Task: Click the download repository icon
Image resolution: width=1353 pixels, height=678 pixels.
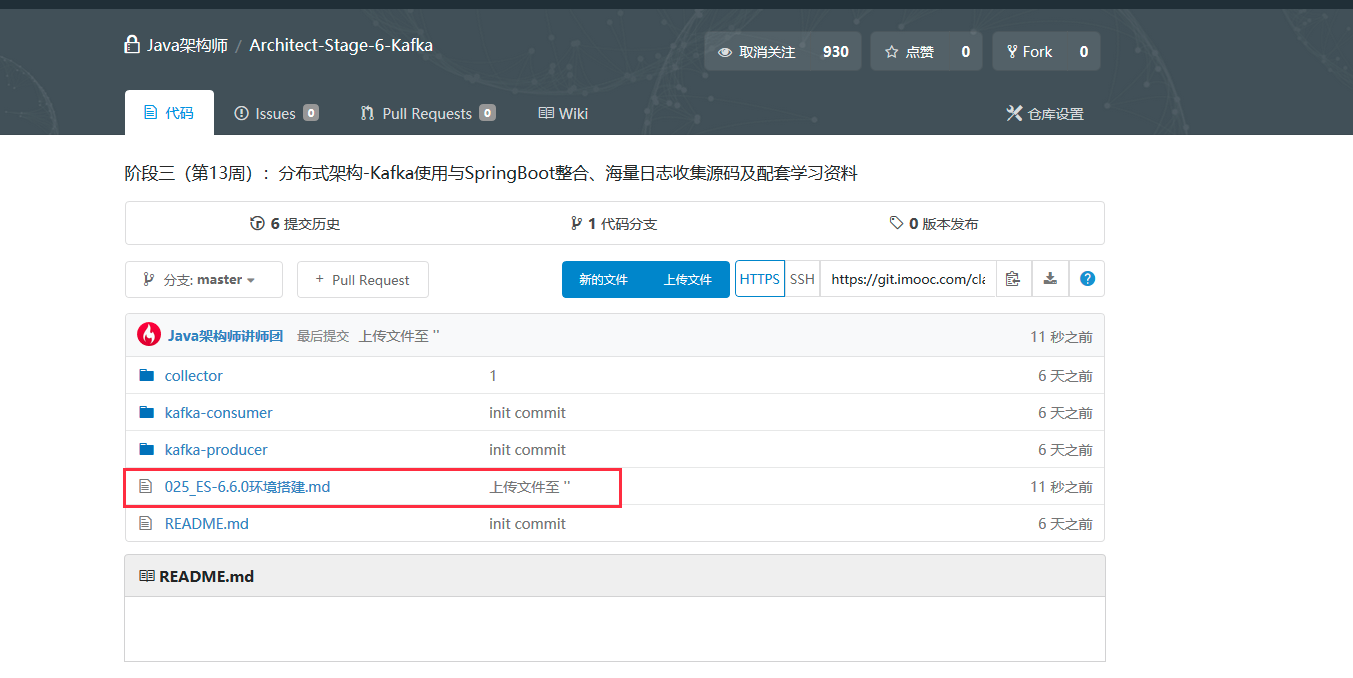Action: click(x=1050, y=279)
